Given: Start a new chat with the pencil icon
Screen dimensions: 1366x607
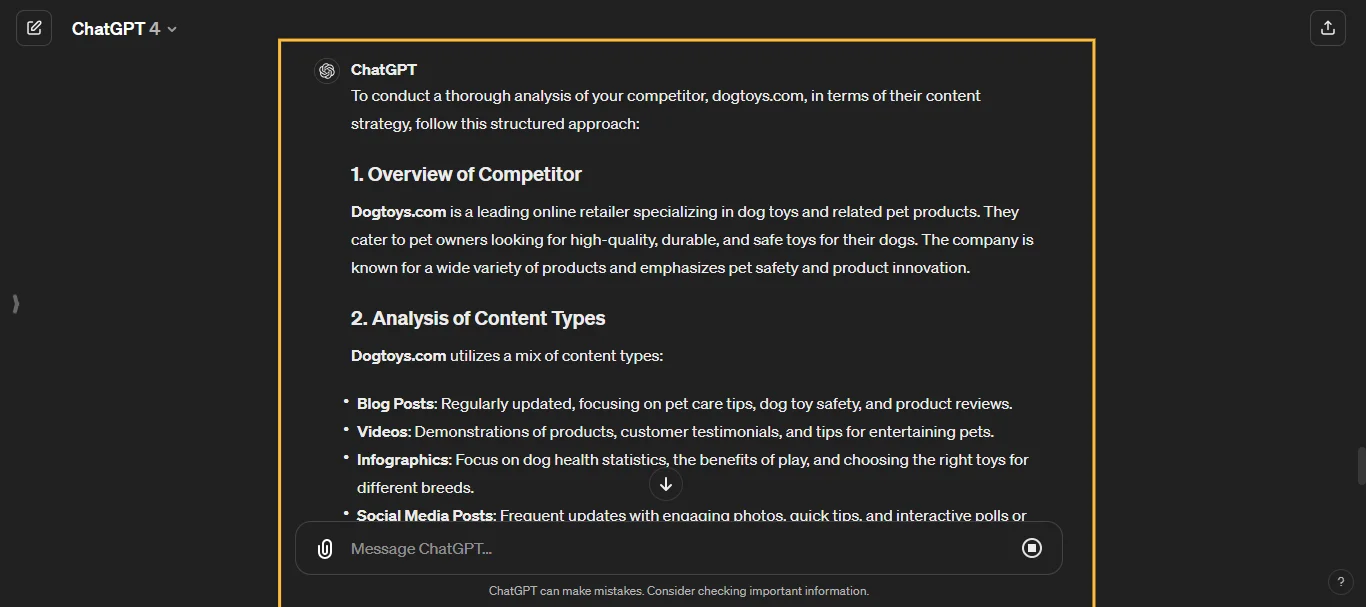Looking at the screenshot, I should coord(33,27).
